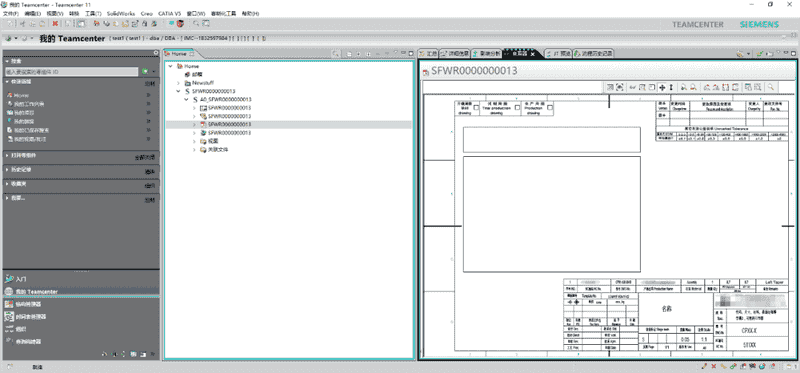Open the 文件(F) menu
The height and width of the screenshot is (373, 800).
click(11, 13)
